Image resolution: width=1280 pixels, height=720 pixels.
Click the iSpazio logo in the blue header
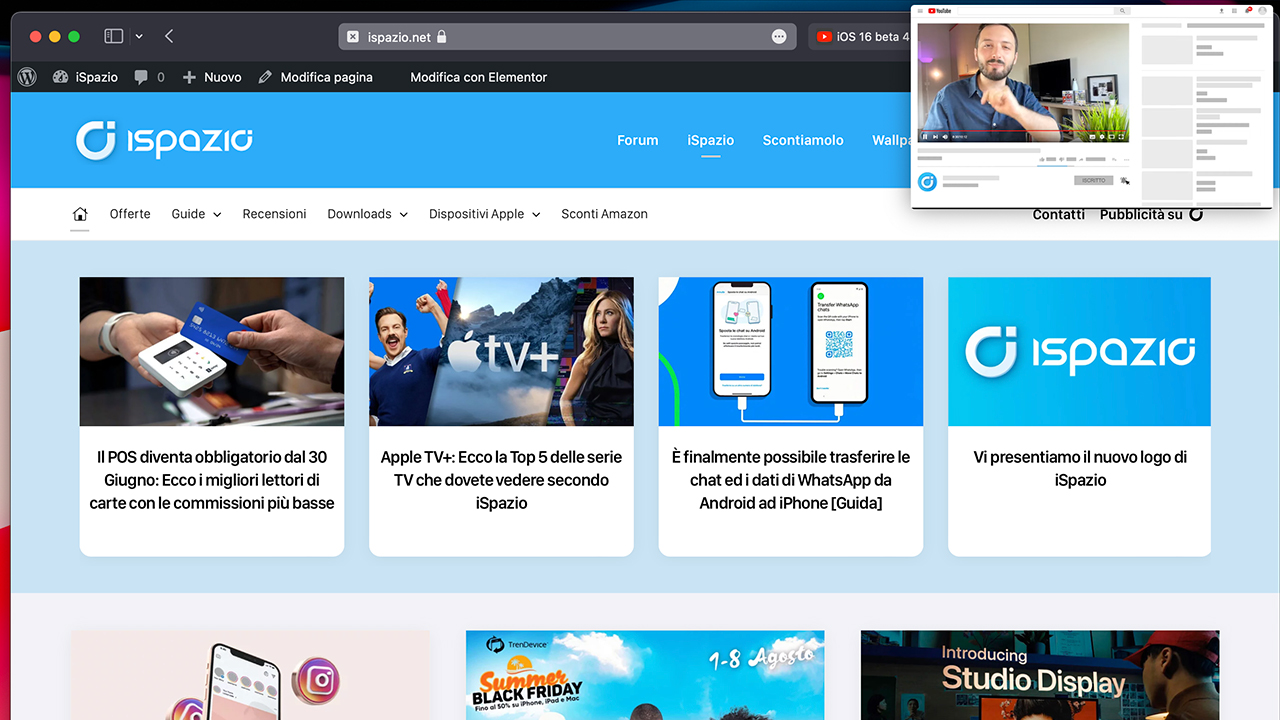click(164, 140)
